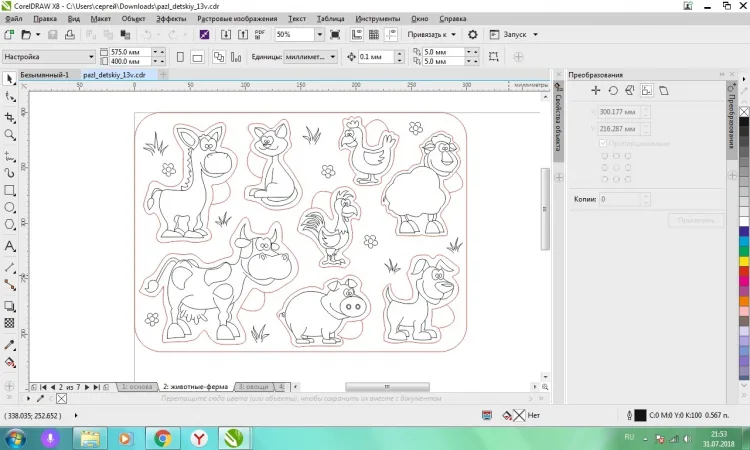Image resolution: width=750 pixels, height=450 pixels.
Task: Open Chrome from the taskbar
Action: (x=163, y=438)
